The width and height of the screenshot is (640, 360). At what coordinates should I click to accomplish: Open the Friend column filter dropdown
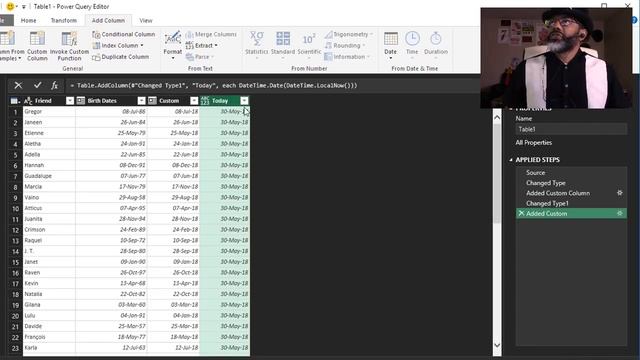pos(70,101)
